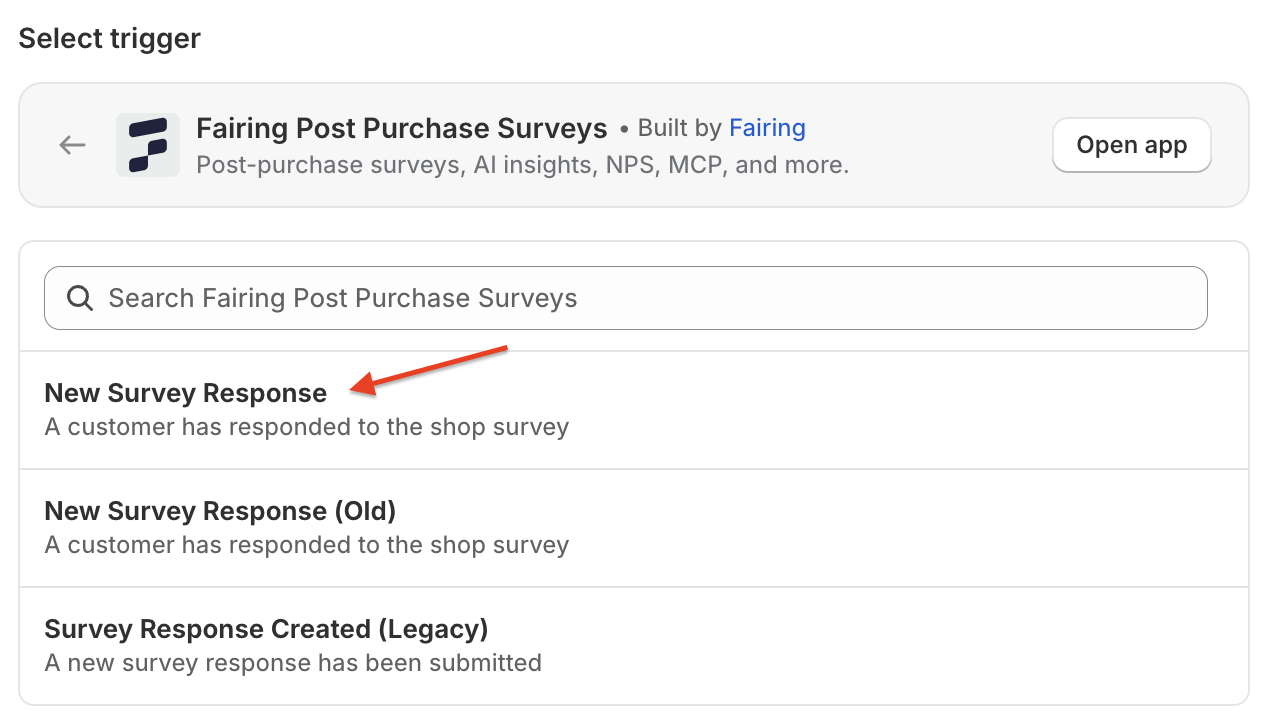This screenshot has height=718, width=1264.
Task: Click the Select trigger heading
Action: click(110, 39)
